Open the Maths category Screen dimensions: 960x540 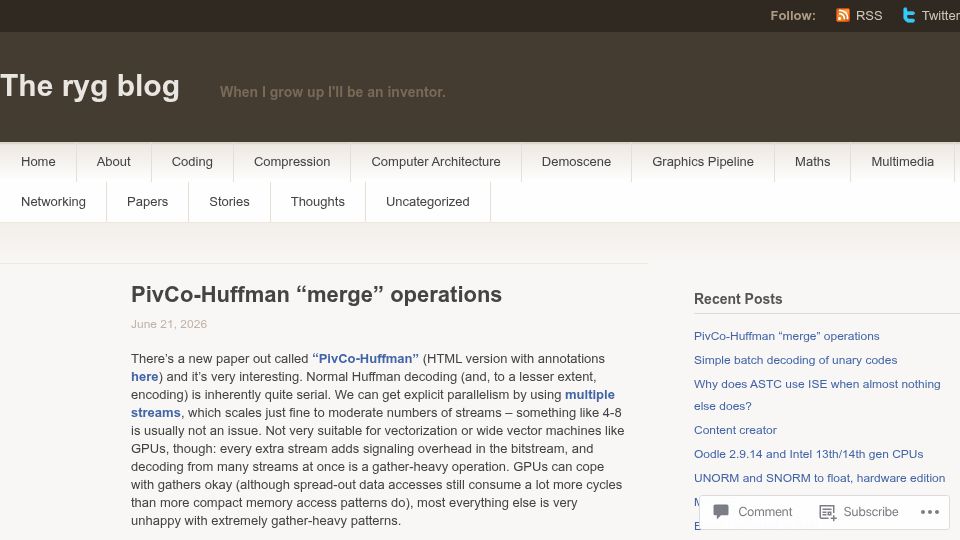point(812,162)
